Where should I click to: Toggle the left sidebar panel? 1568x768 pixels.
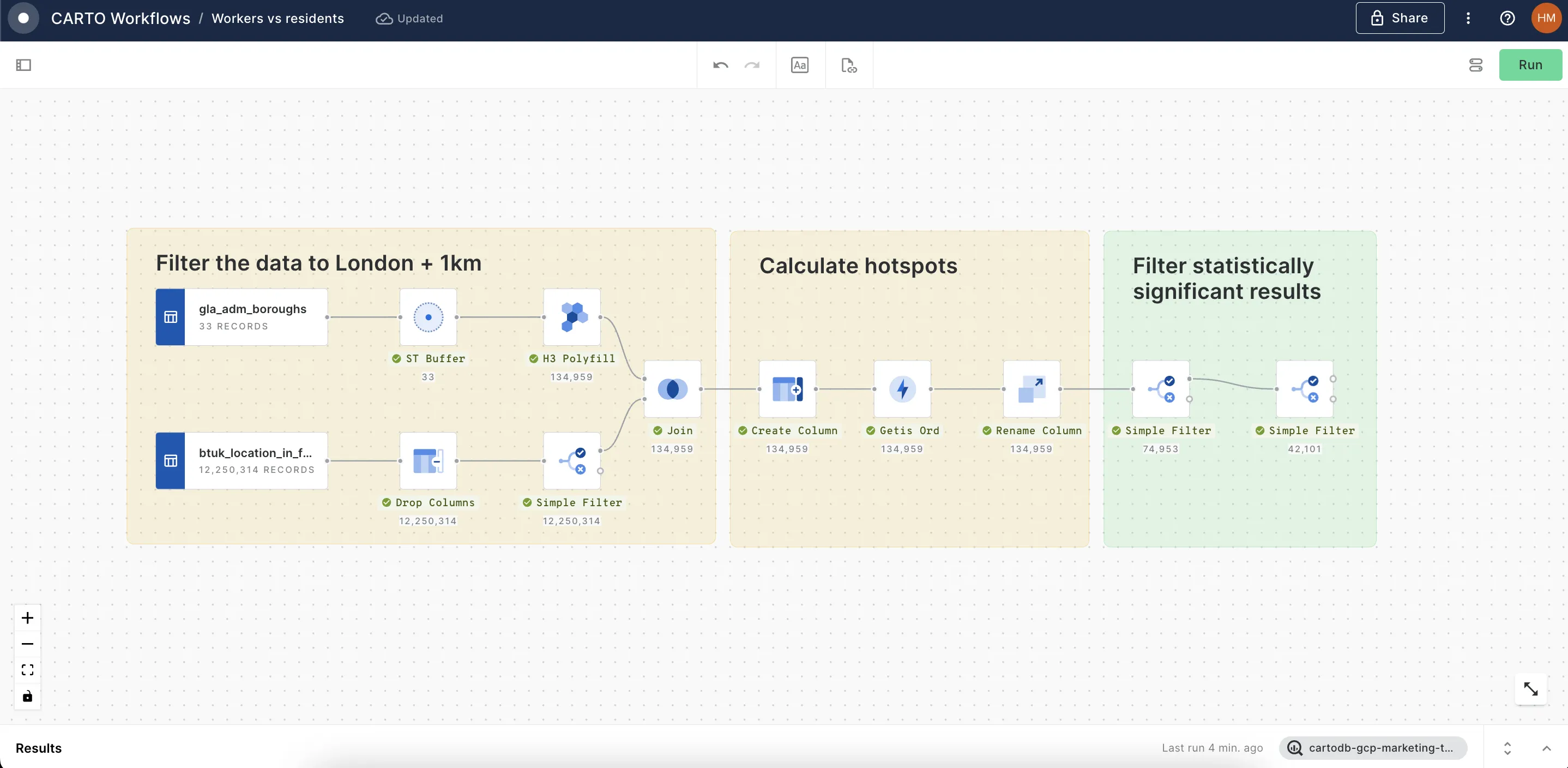coord(23,65)
